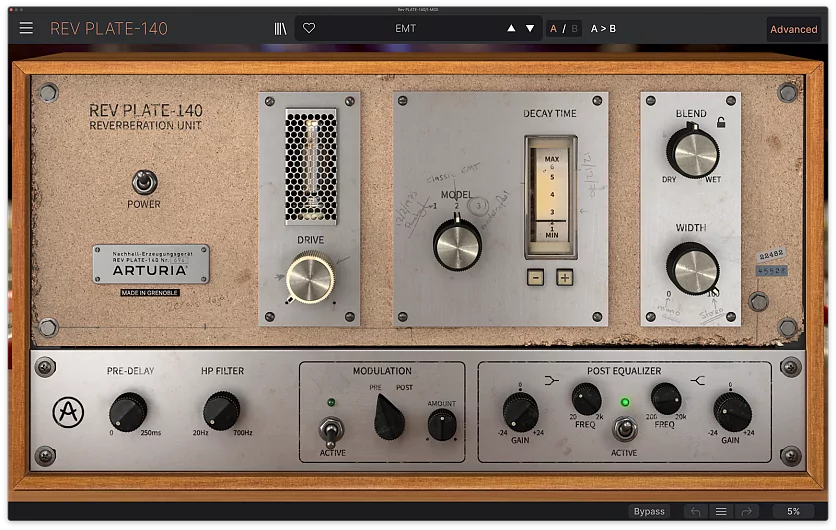Toggle the Post Equalizer Active switch

click(x=625, y=429)
